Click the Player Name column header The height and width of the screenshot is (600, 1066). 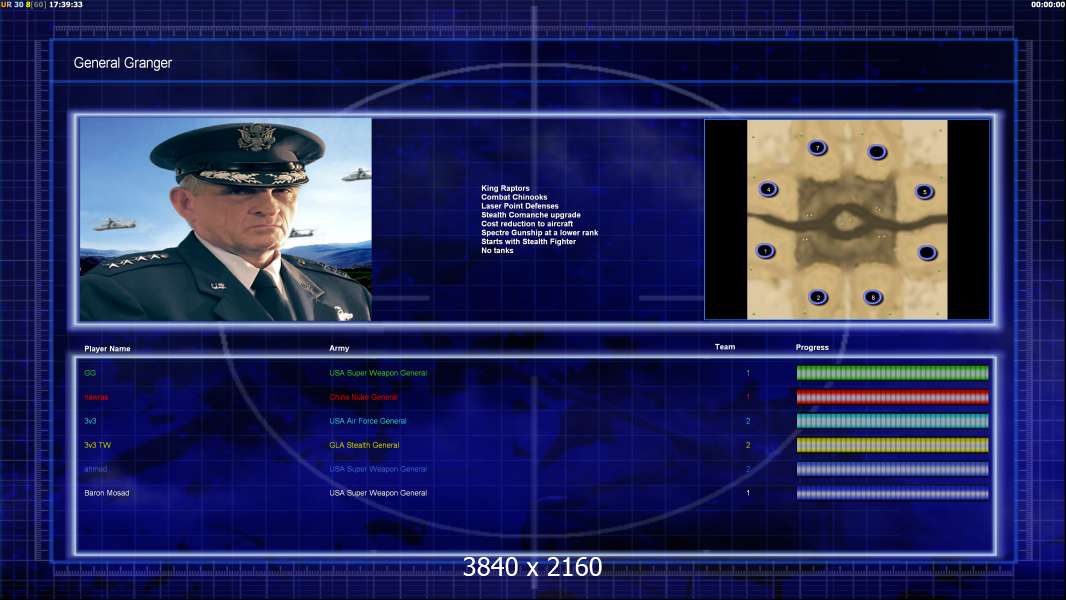(107, 349)
